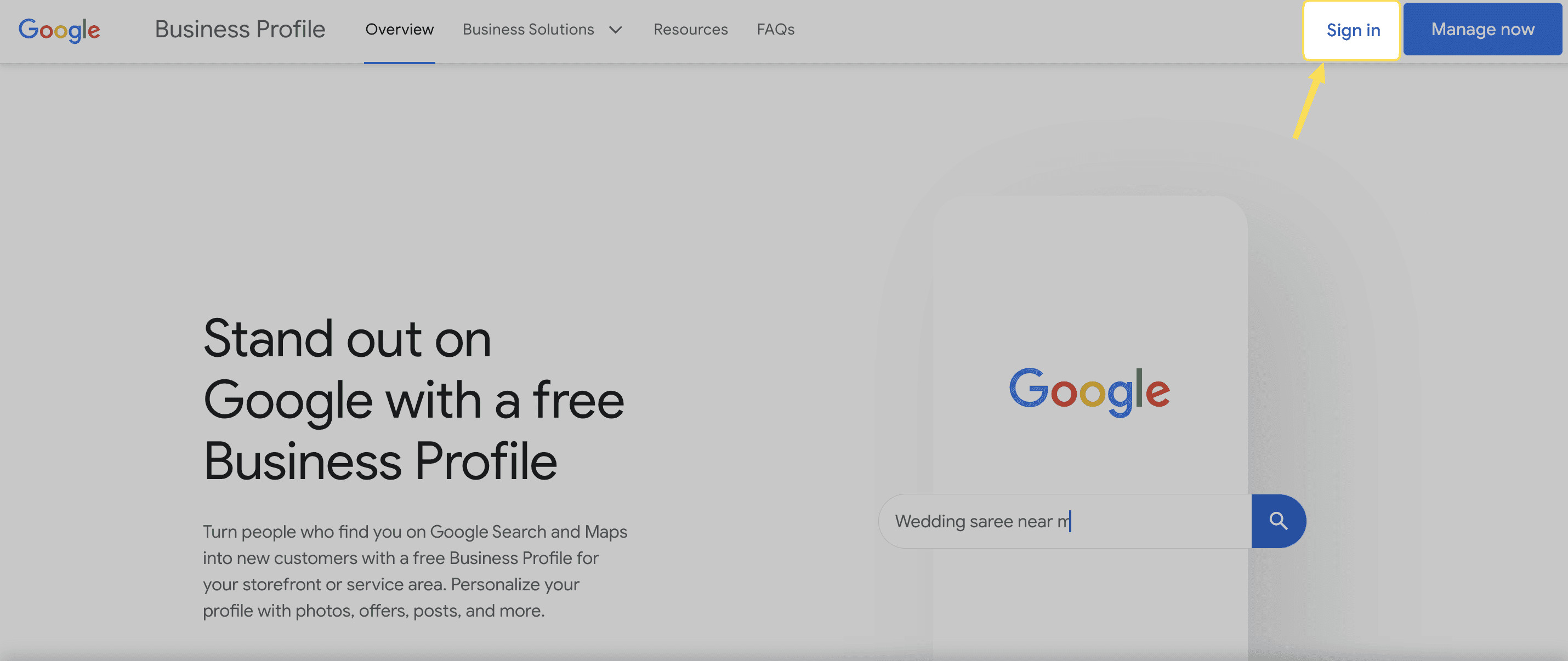Click the Sign in button
This screenshot has width=1568, height=661.
(x=1353, y=31)
